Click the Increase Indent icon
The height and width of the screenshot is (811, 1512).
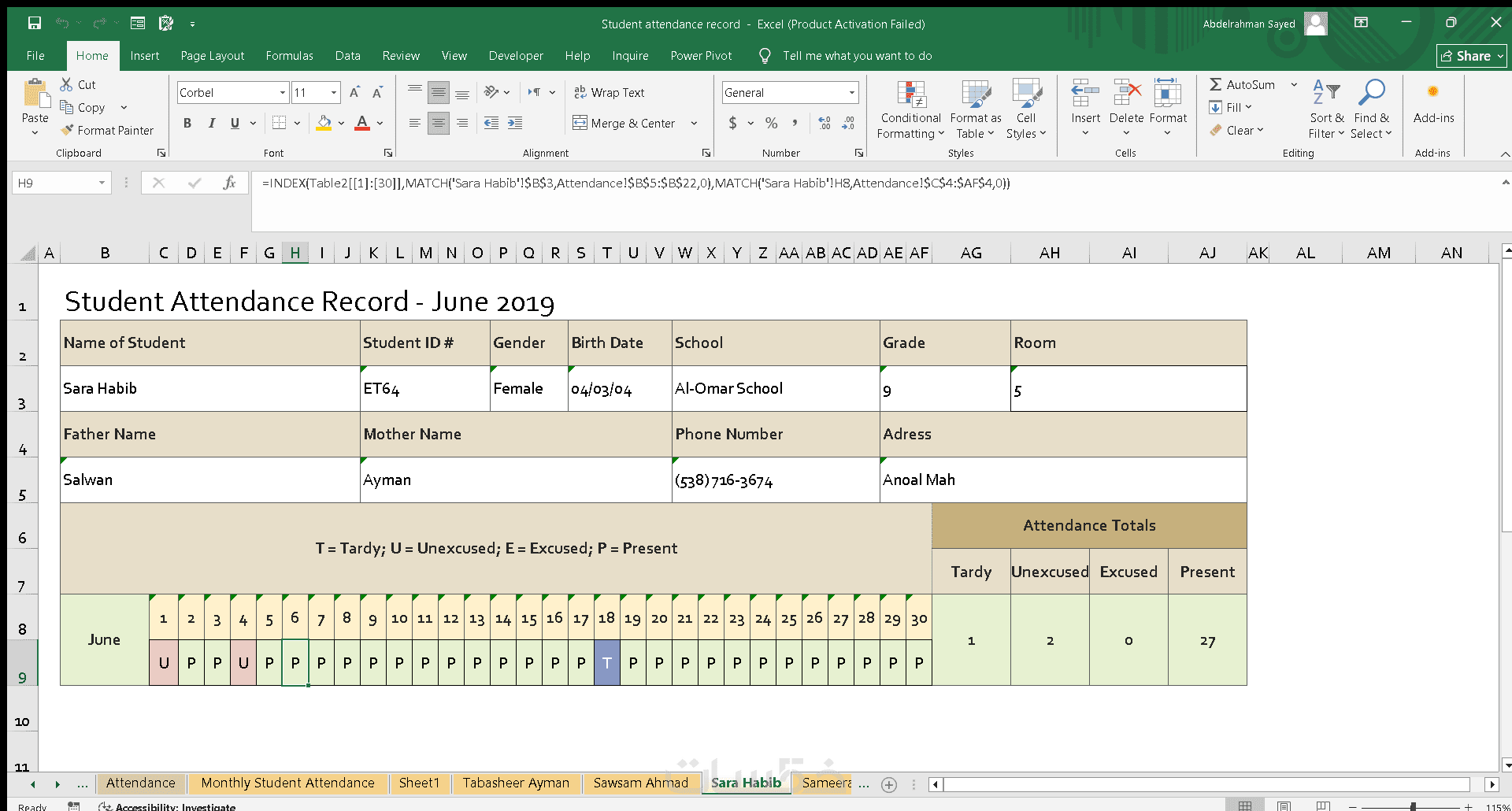(x=515, y=123)
